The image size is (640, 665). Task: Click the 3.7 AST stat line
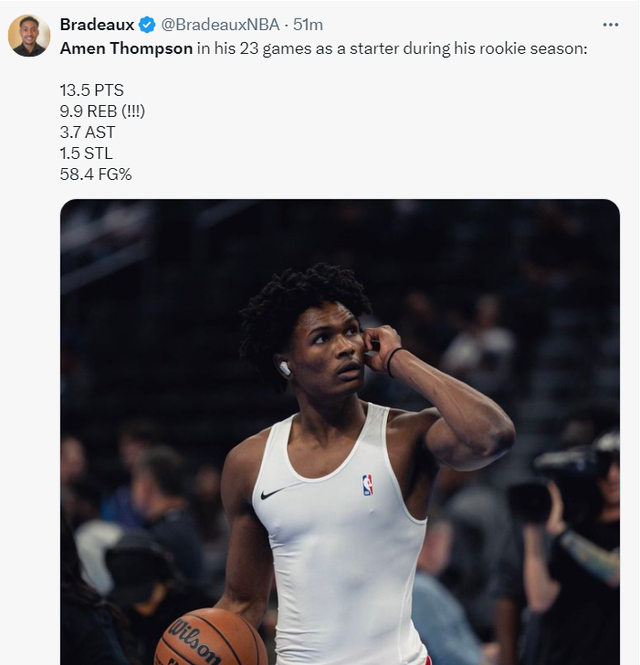(88, 132)
